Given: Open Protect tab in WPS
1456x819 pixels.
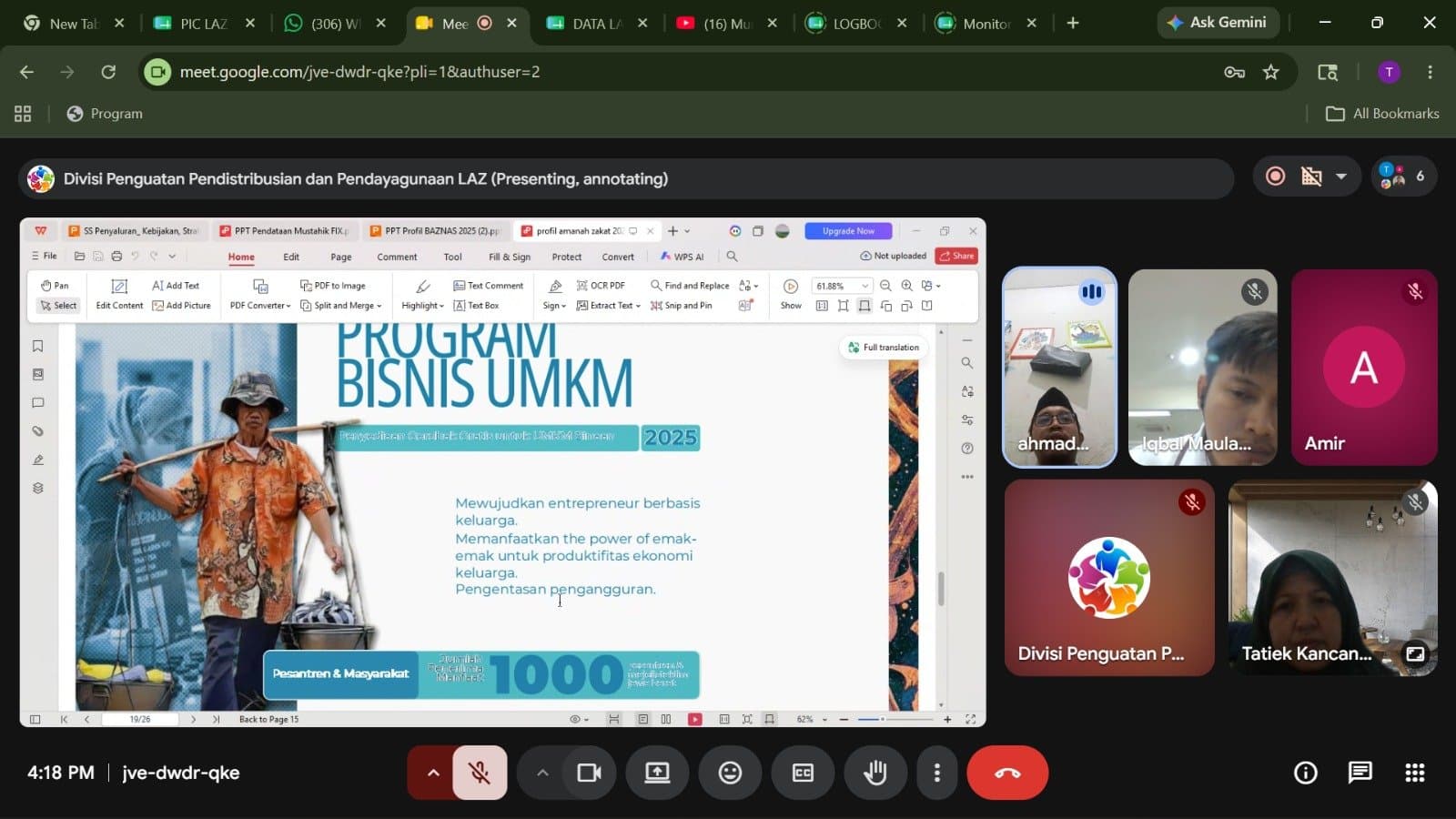Looking at the screenshot, I should click(x=566, y=257).
